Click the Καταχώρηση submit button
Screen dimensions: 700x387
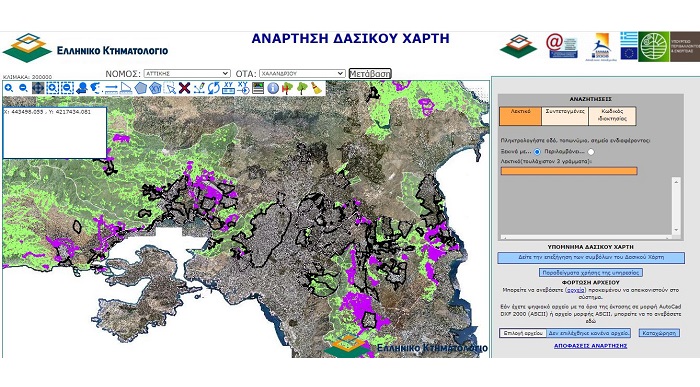pos(659,333)
